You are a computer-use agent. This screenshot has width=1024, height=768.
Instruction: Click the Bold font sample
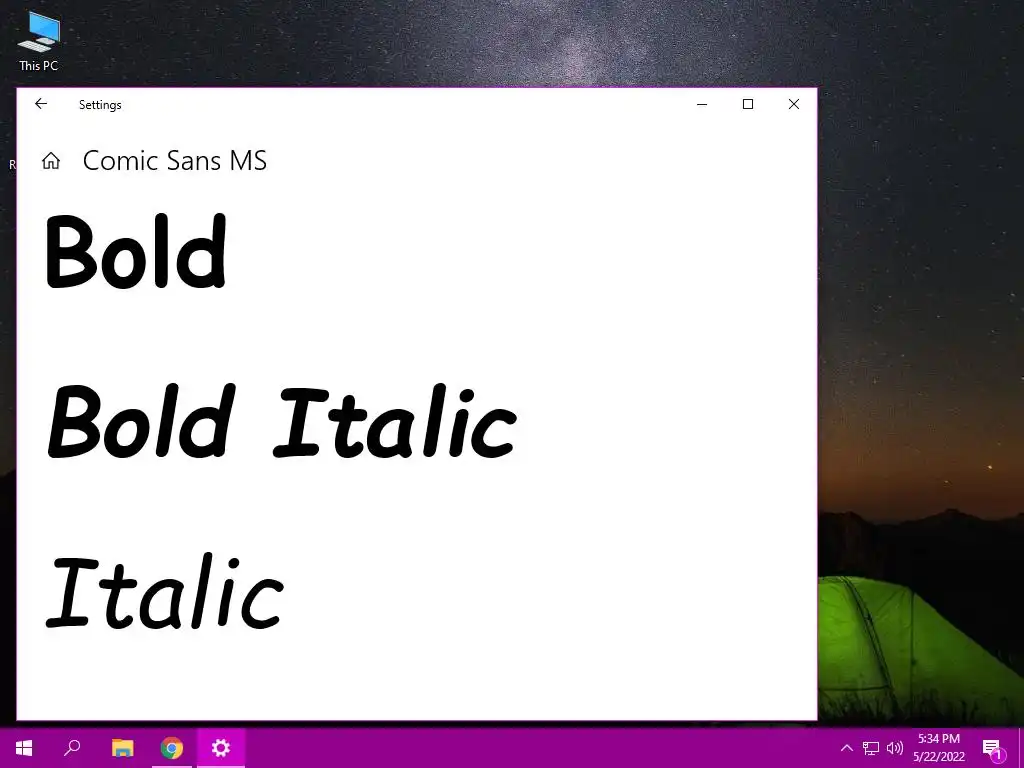pyautogui.click(x=136, y=251)
